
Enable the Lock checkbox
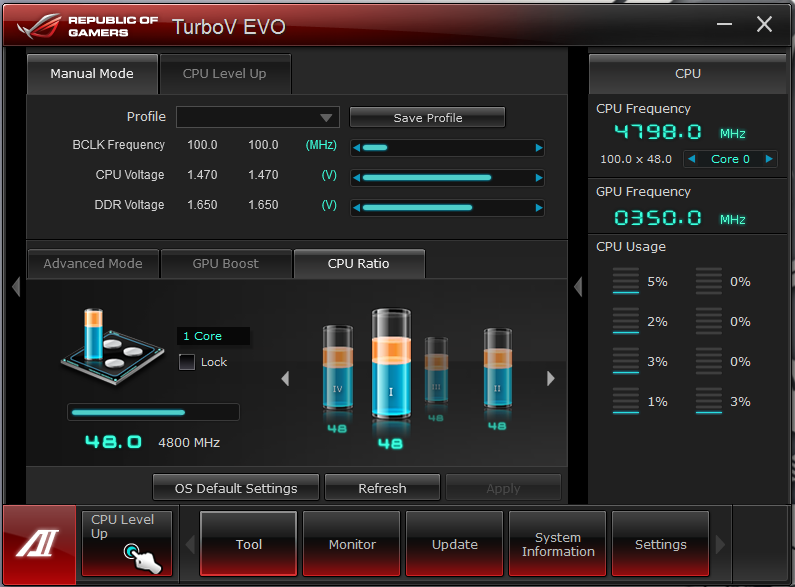coord(187,362)
